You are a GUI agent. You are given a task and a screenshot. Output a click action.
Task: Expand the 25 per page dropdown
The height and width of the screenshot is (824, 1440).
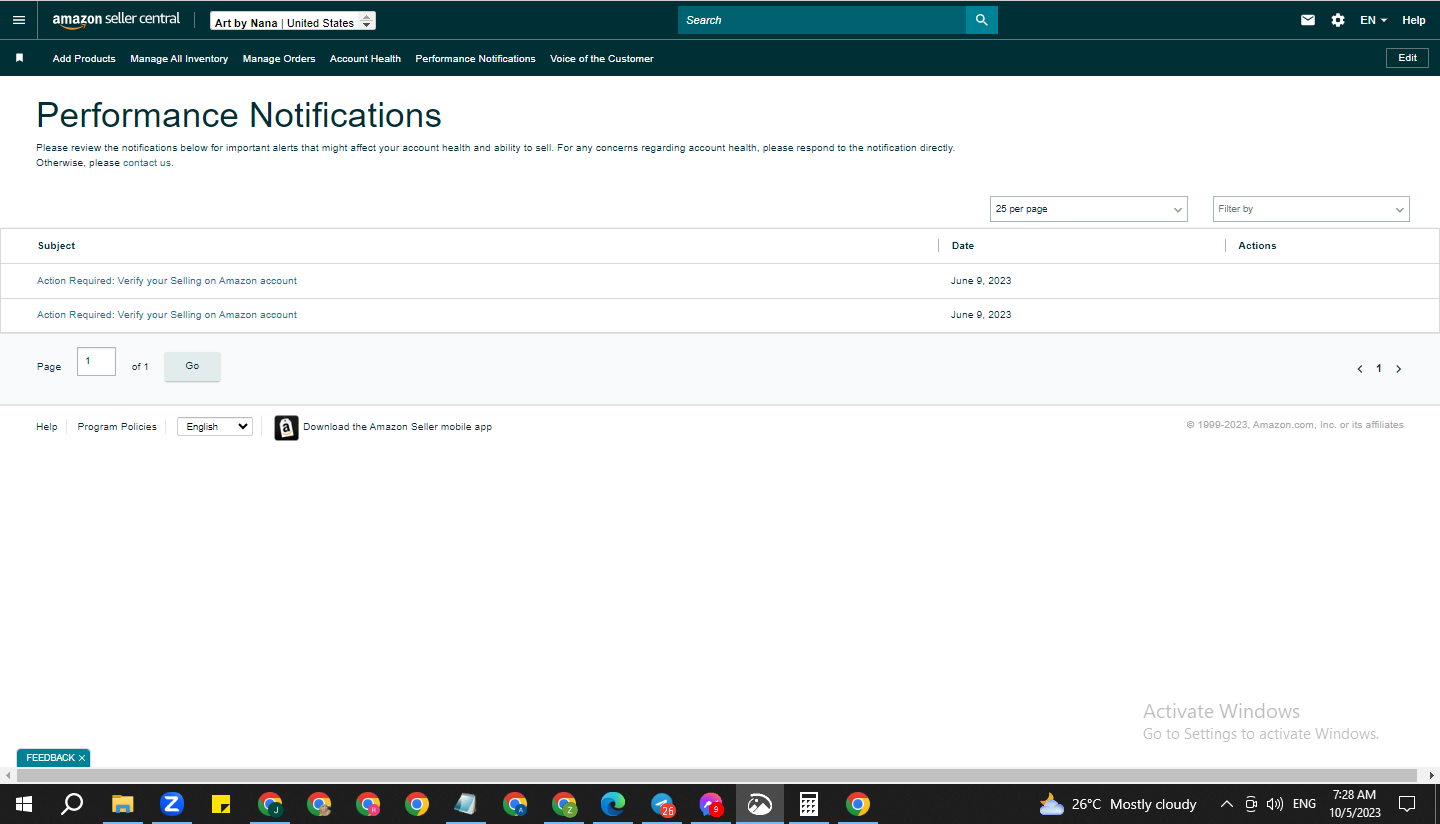coord(1088,209)
